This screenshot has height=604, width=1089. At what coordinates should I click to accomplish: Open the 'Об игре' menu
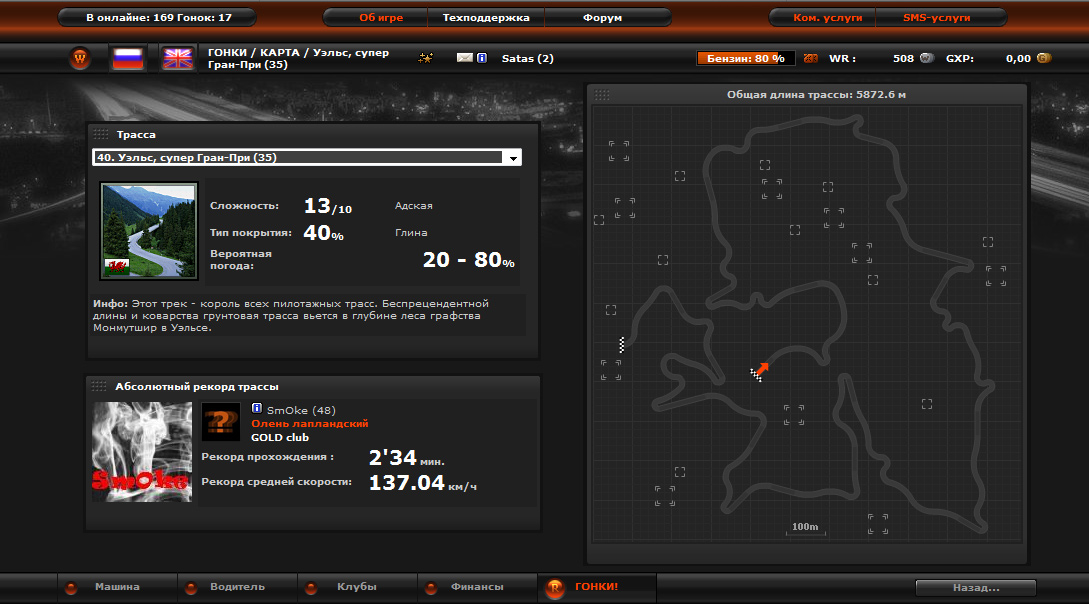coord(375,18)
